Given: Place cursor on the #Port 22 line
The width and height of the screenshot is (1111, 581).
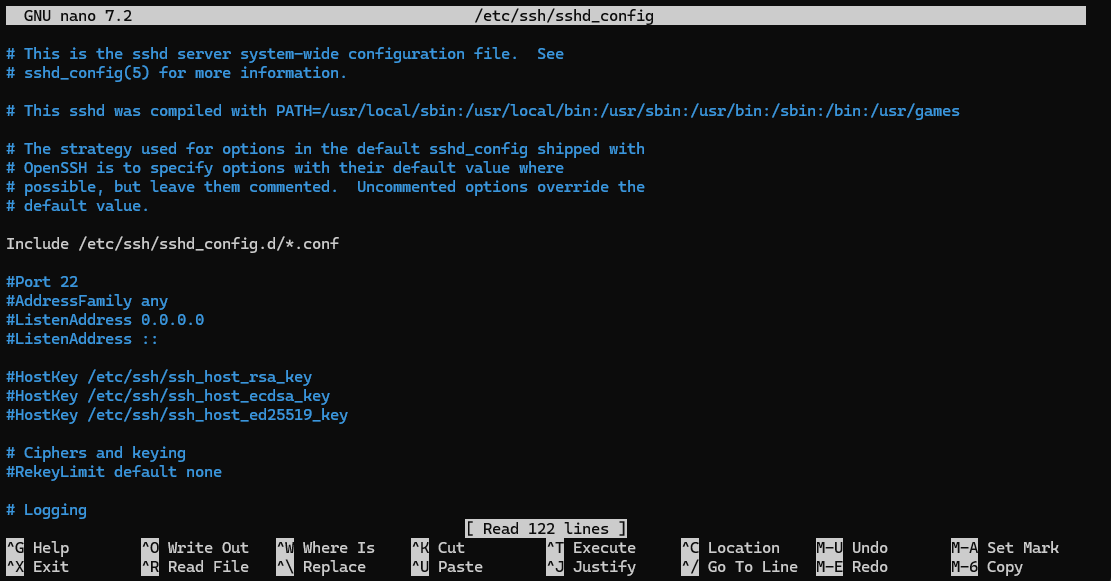Looking at the screenshot, I should [42, 282].
